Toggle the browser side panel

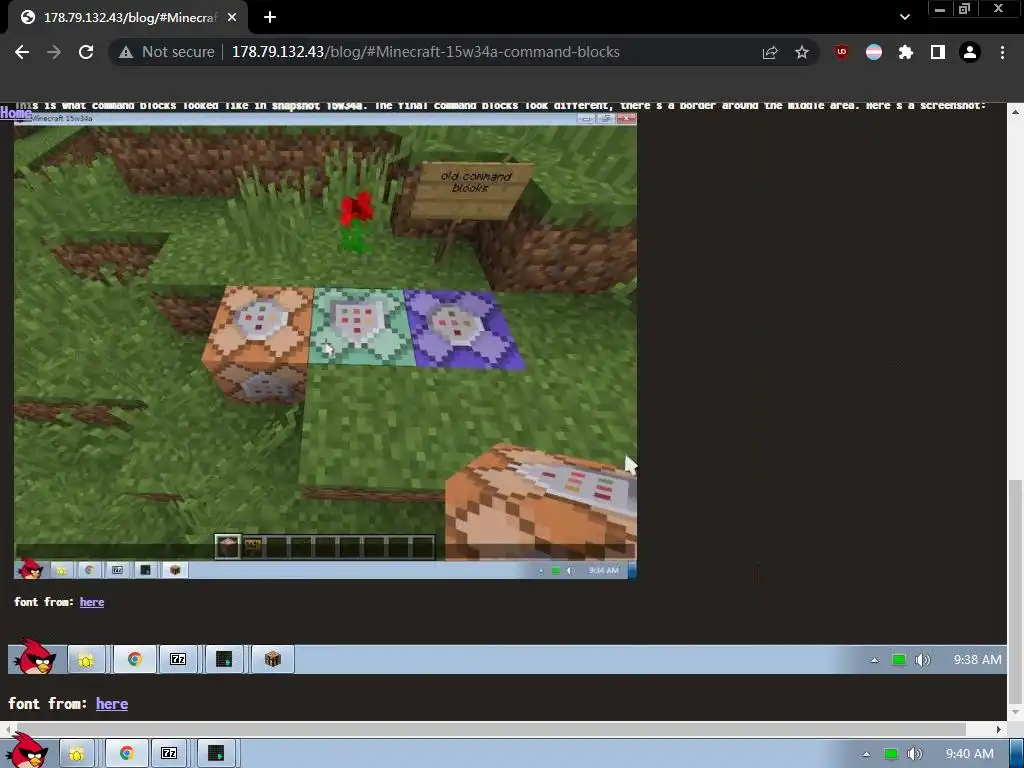coord(937,52)
